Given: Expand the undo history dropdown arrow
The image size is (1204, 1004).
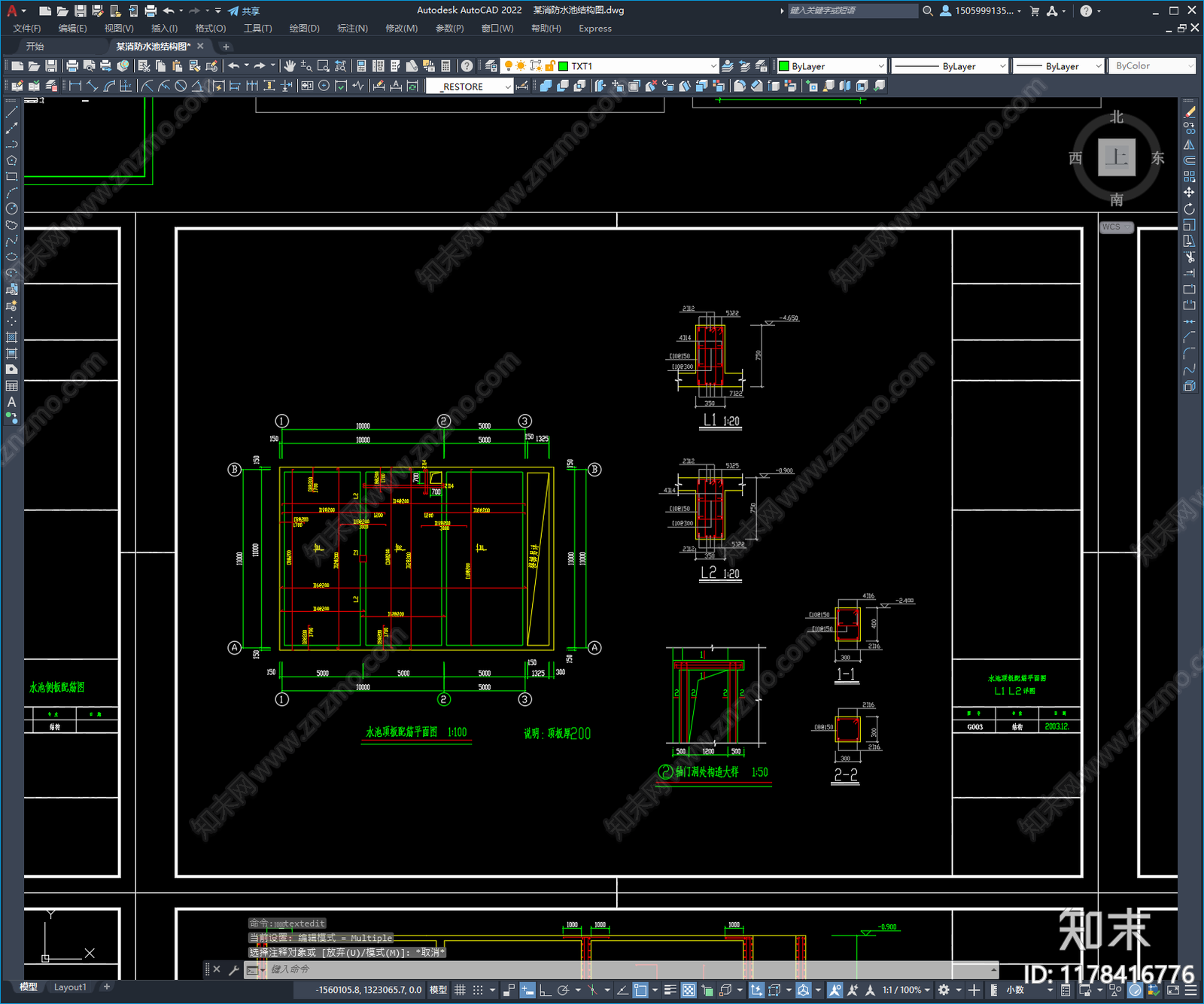Looking at the screenshot, I should click(x=246, y=66).
